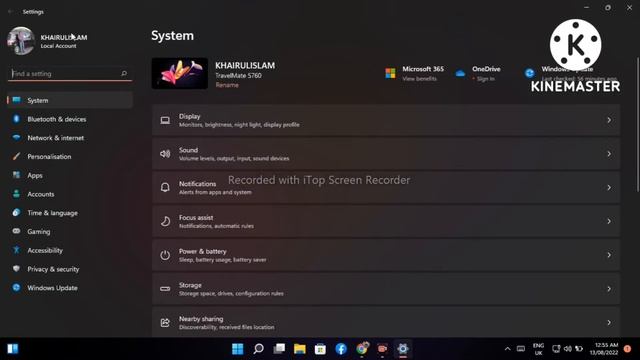Click the OneDrive cloud icon
Viewport: 640px width, 360px height.
click(x=460, y=73)
